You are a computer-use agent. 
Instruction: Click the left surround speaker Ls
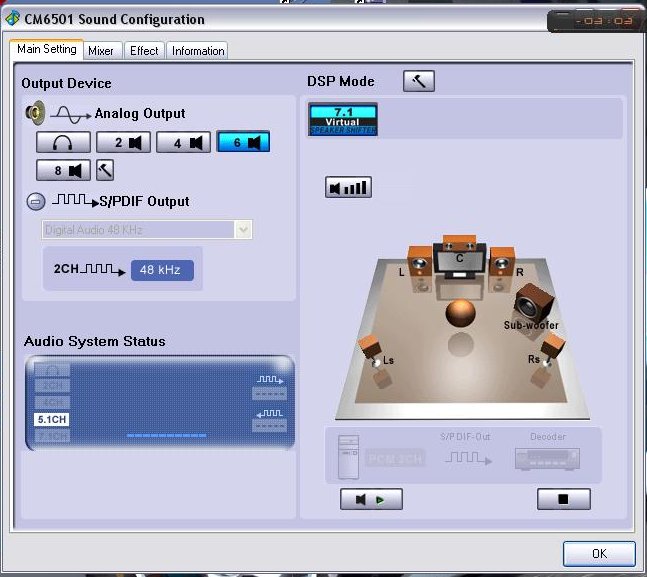click(370, 350)
